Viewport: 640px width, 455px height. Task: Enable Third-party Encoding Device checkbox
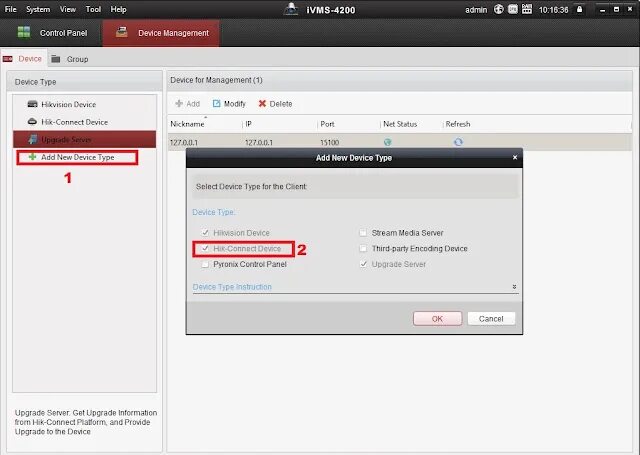(363, 248)
